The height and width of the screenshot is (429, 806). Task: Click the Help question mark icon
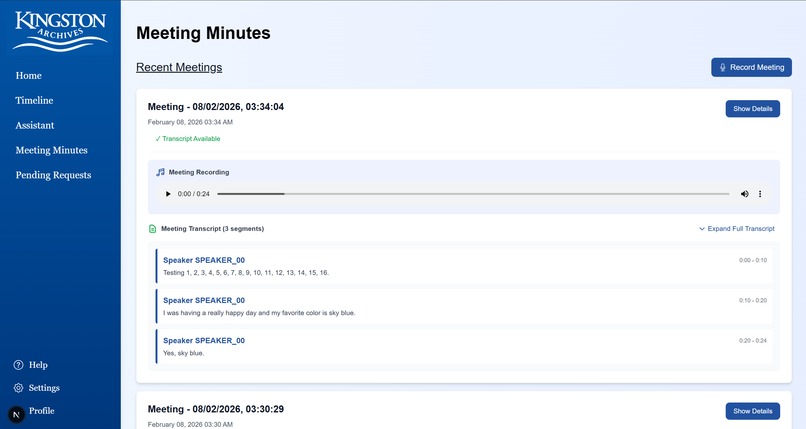[x=19, y=365]
